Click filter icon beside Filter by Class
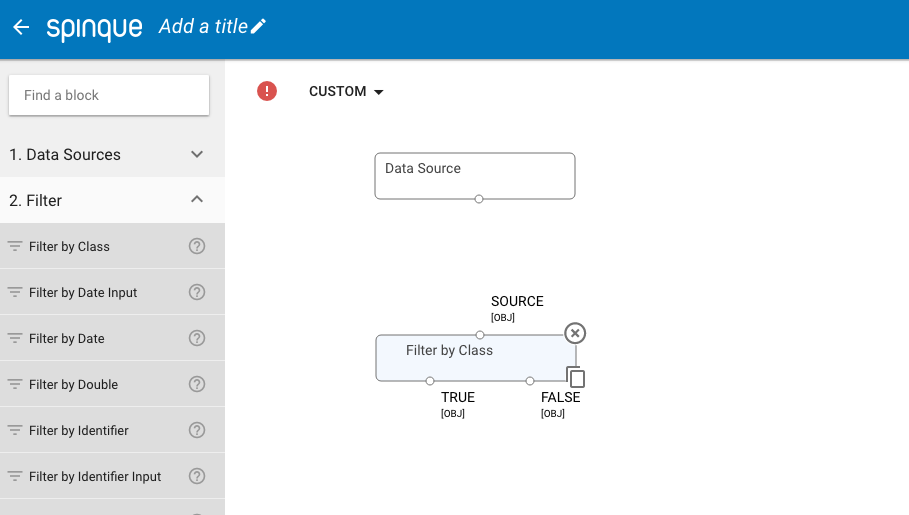Screen dimensions: 909x515 point(14,246)
